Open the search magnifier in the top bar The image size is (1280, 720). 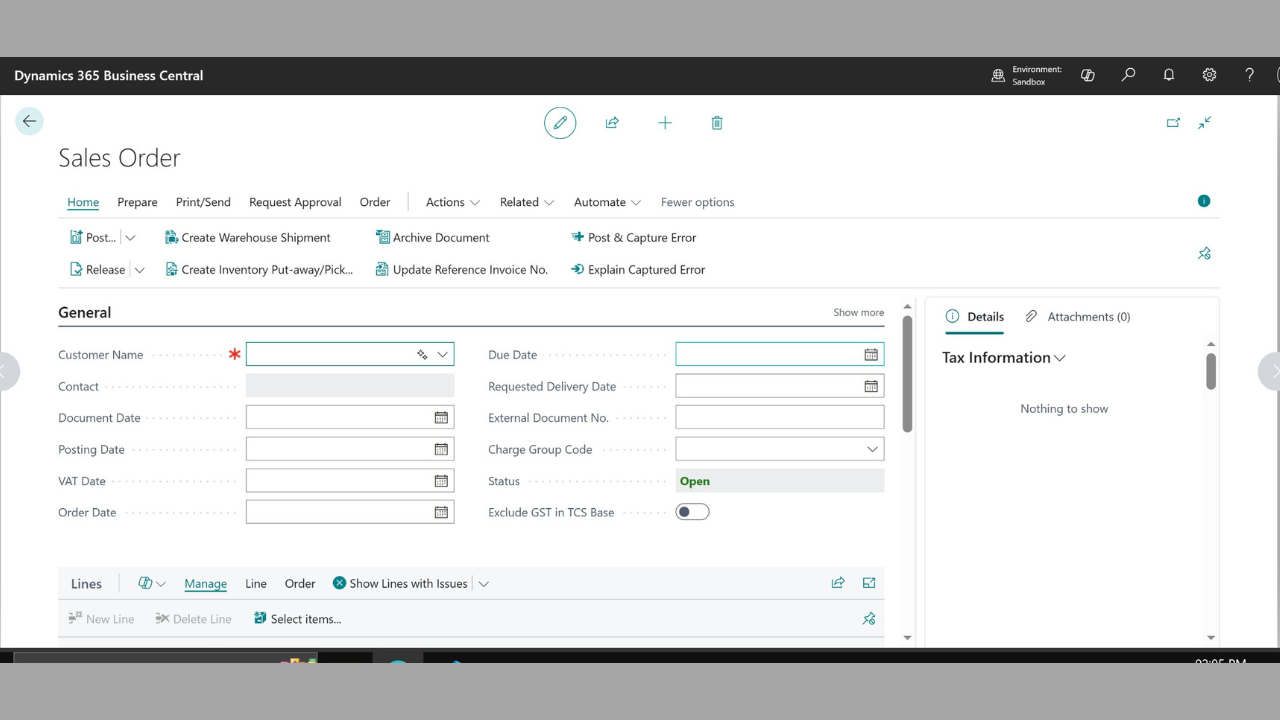1129,75
